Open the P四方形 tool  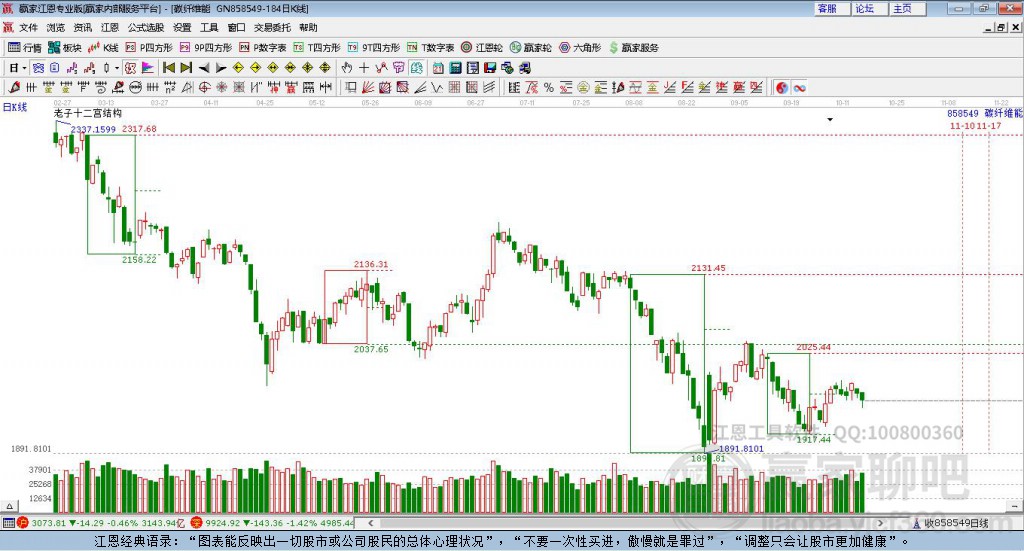(x=149, y=48)
